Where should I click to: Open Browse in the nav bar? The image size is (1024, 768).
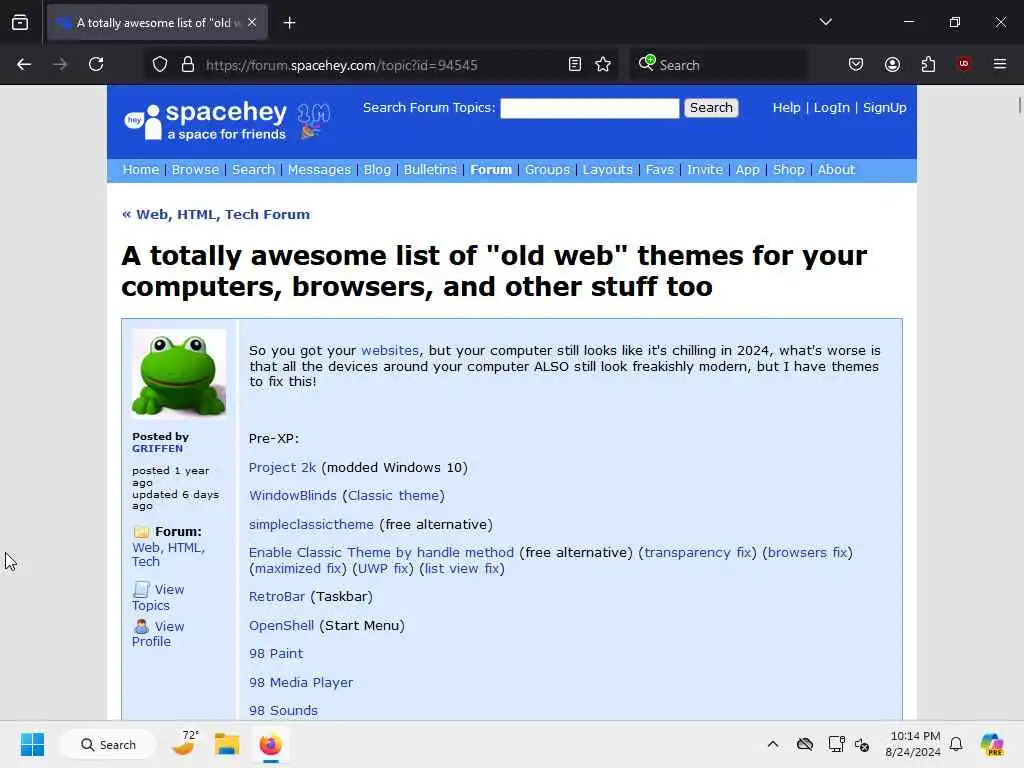[x=195, y=170]
